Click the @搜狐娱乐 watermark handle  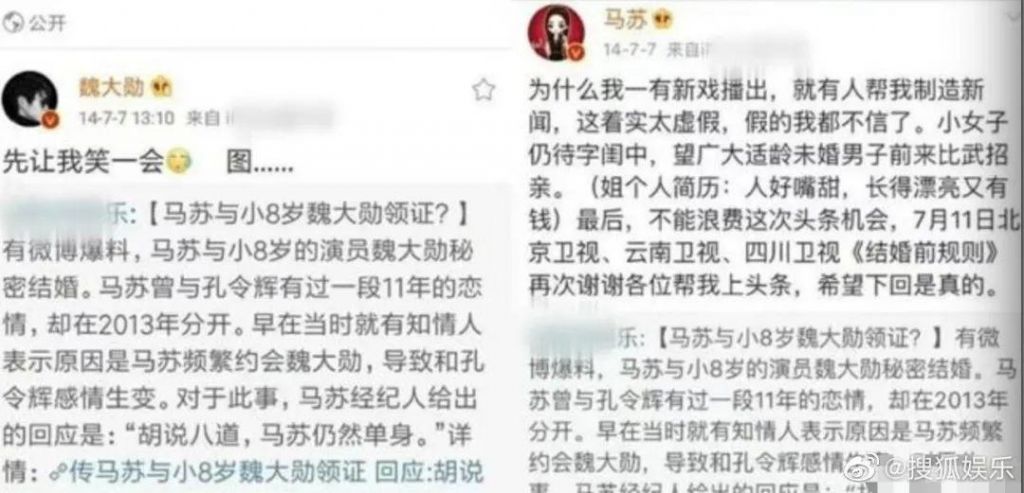947,469
